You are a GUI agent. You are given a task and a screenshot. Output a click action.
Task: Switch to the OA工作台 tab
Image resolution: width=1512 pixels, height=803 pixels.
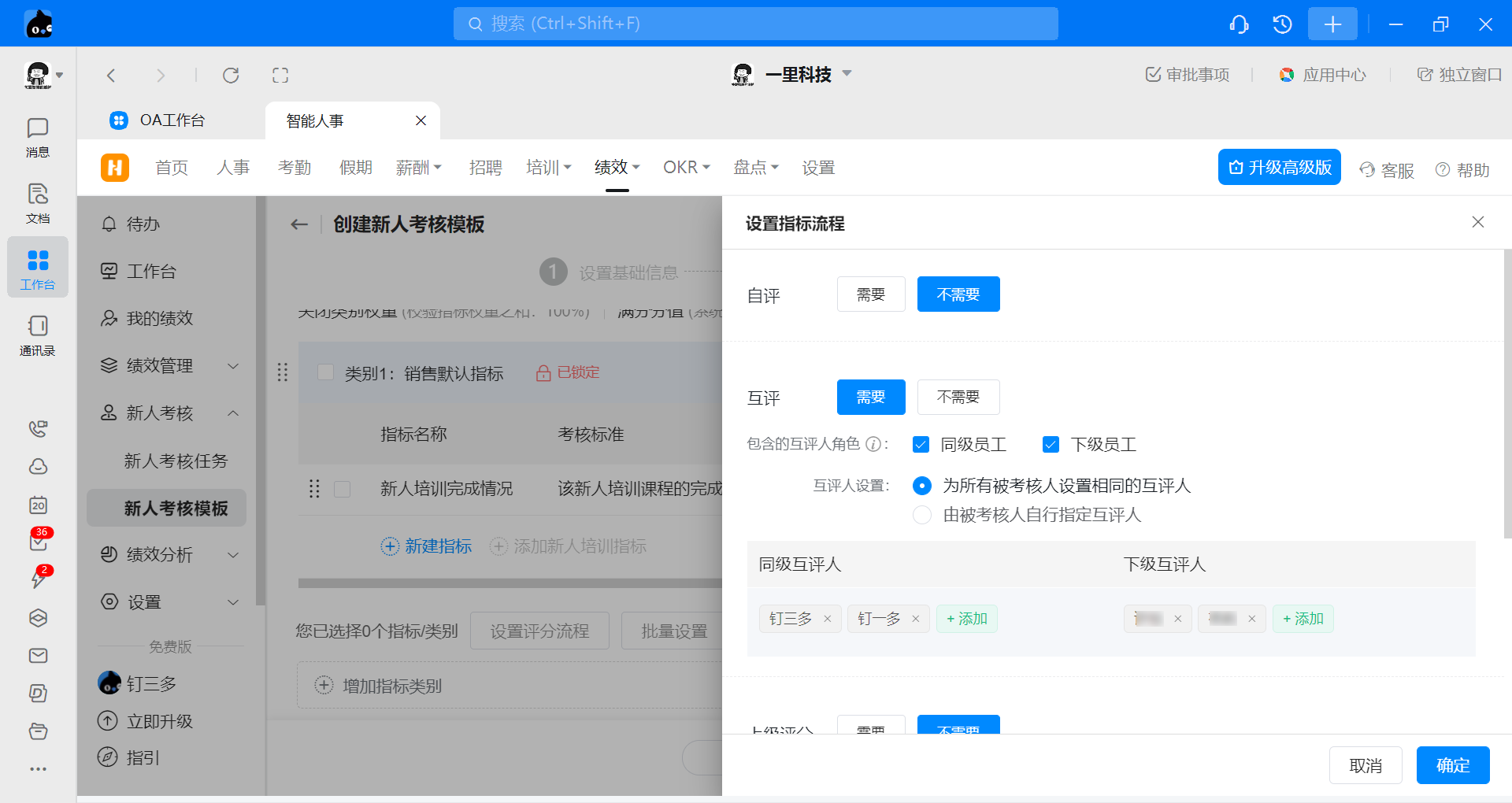(x=172, y=120)
